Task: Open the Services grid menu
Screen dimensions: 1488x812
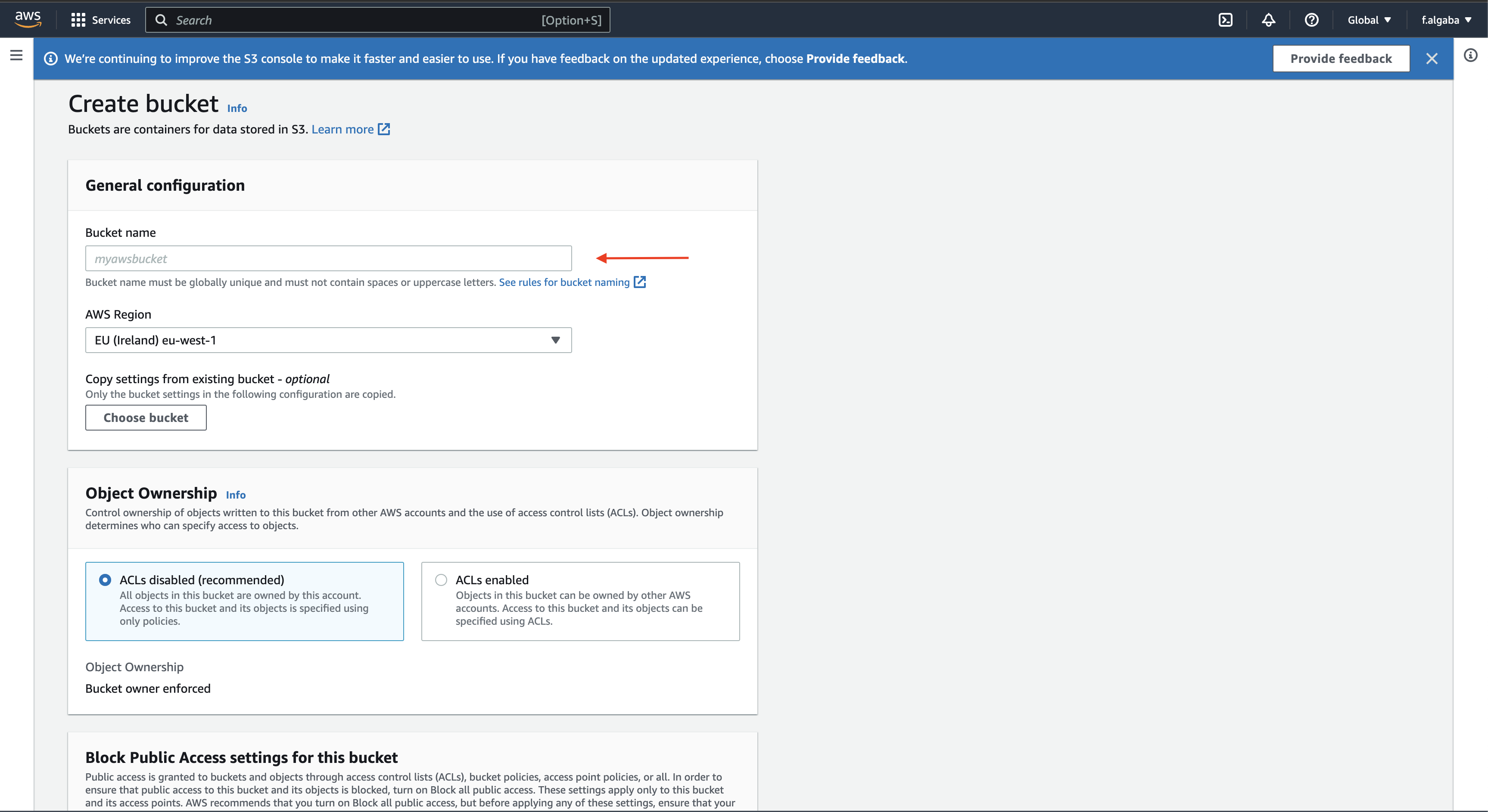Action: click(x=100, y=20)
